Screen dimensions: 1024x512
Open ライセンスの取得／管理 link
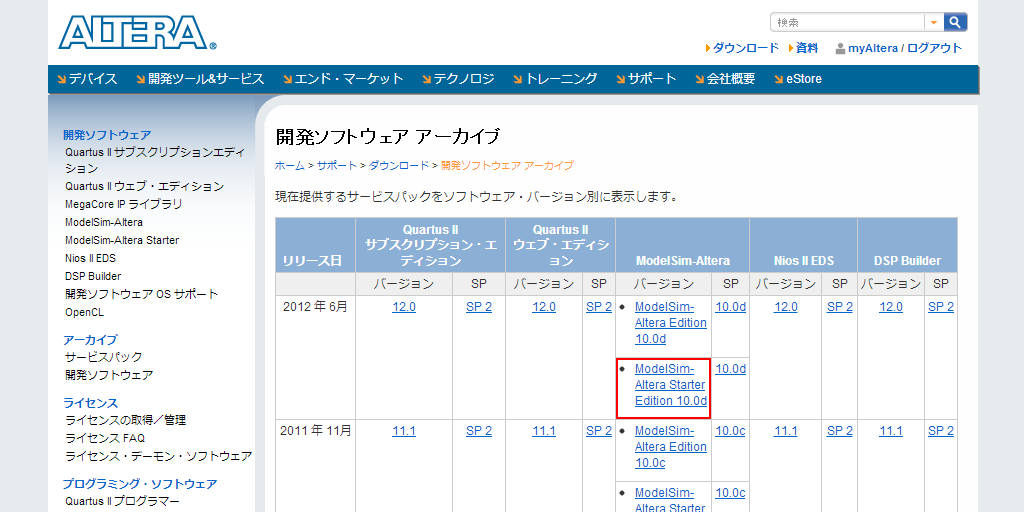125,420
